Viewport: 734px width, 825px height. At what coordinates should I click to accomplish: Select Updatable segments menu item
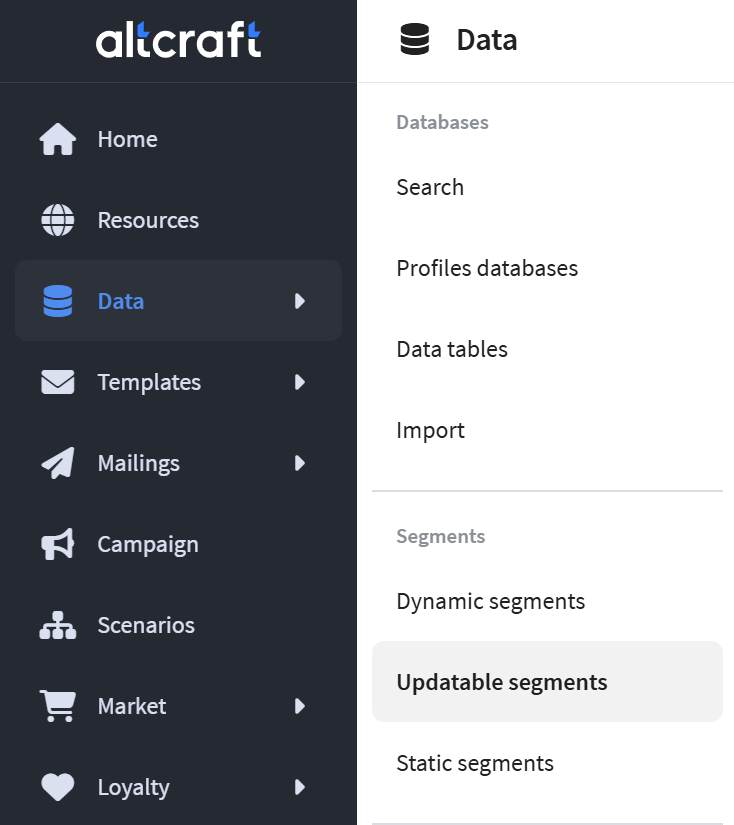click(x=502, y=682)
